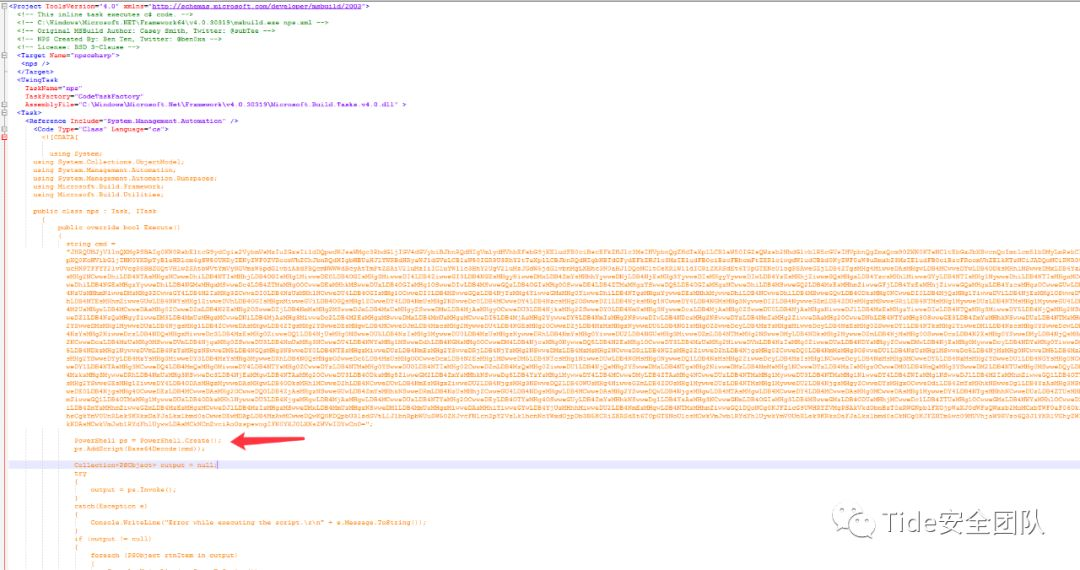This screenshot has width=1080, height=570.
Task: Click the PowerShell.Create() line by red arrow
Action: (147, 441)
